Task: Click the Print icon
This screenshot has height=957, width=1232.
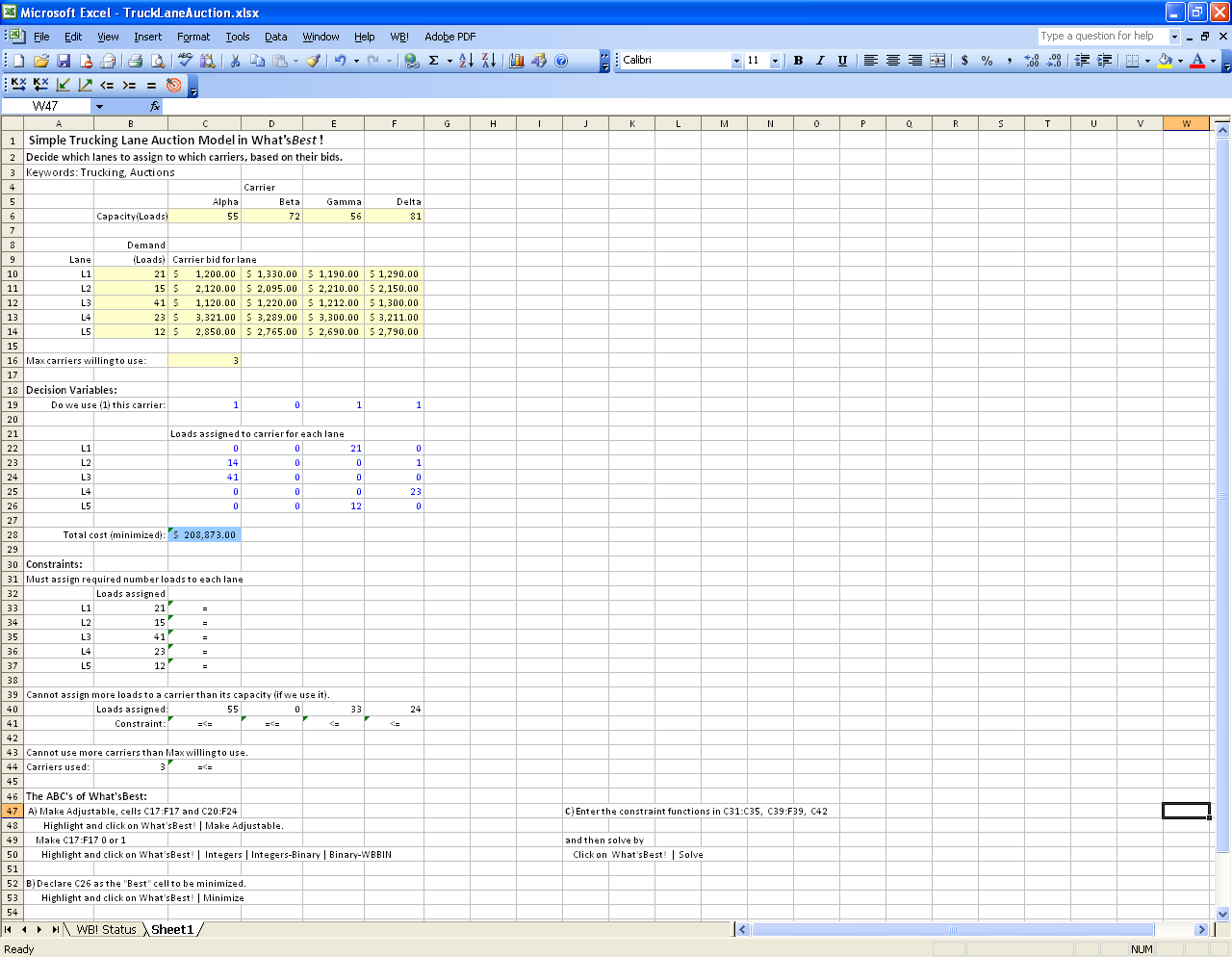Action: [x=135, y=61]
